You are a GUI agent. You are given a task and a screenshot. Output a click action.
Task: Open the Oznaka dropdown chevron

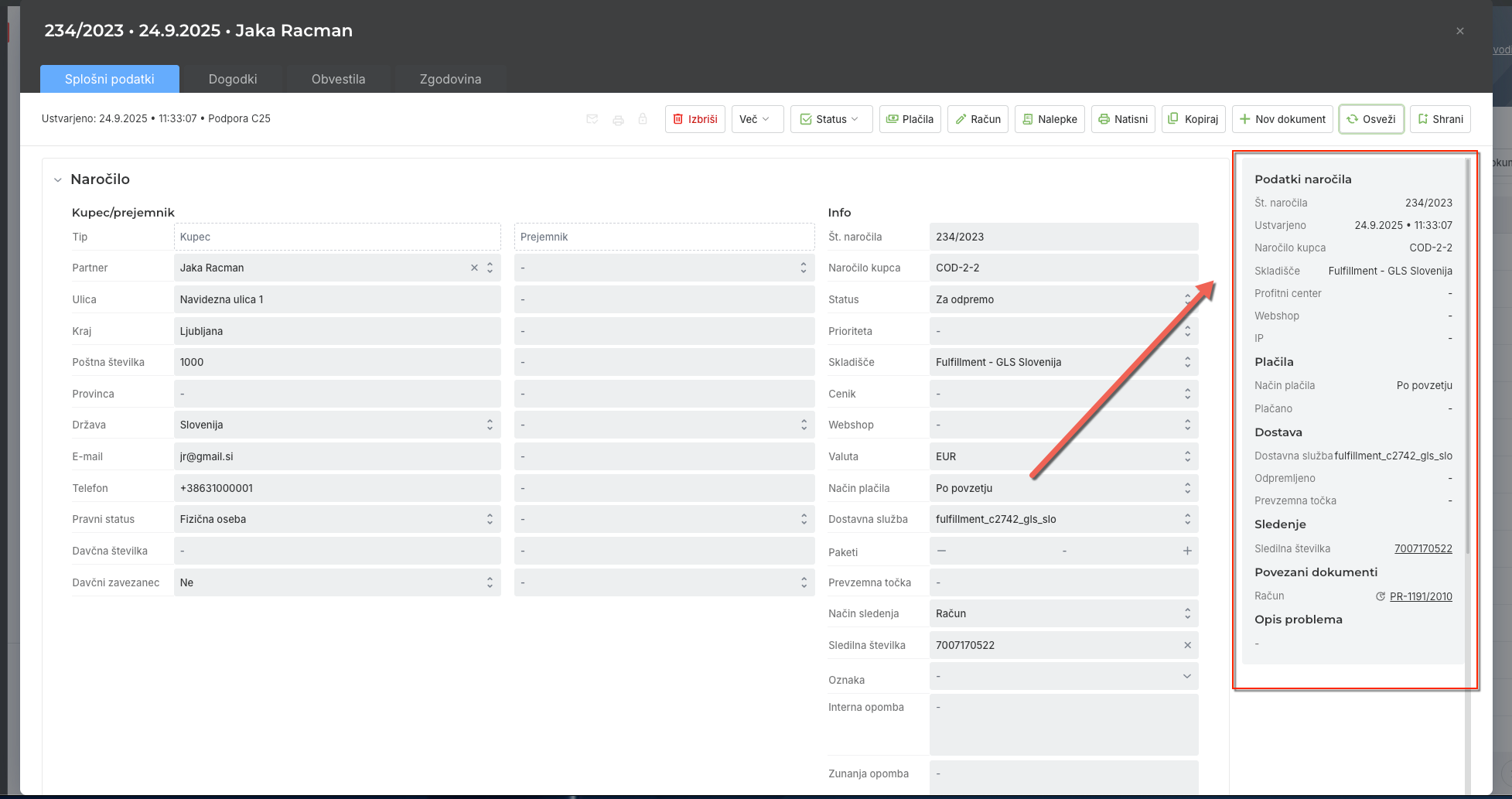(1187, 676)
